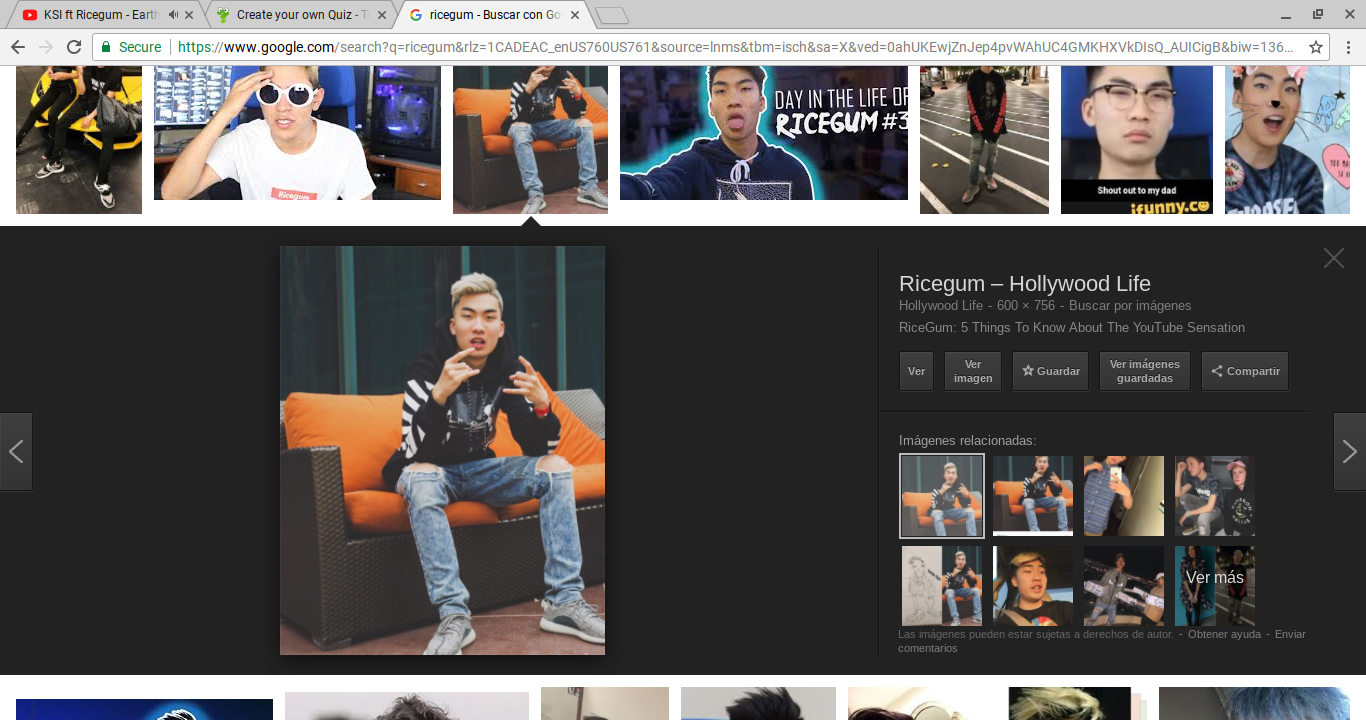The width and height of the screenshot is (1366, 720).
Task: Save image with the Guardar button
Action: click(x=1050, y=371)
